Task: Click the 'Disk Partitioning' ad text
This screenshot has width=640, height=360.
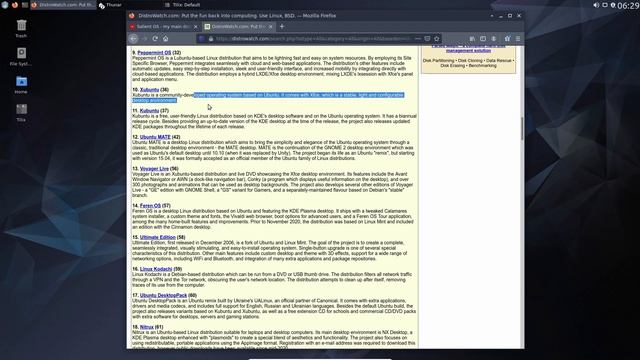Action: coord(438,60)
